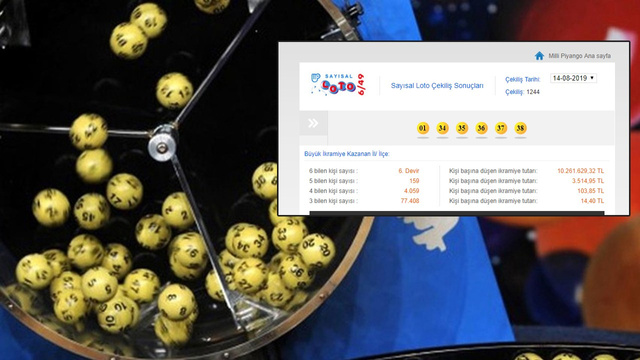Open the Milli Piyango Ana sayfa link
This screenshot has width=640, height=360.
579,56
